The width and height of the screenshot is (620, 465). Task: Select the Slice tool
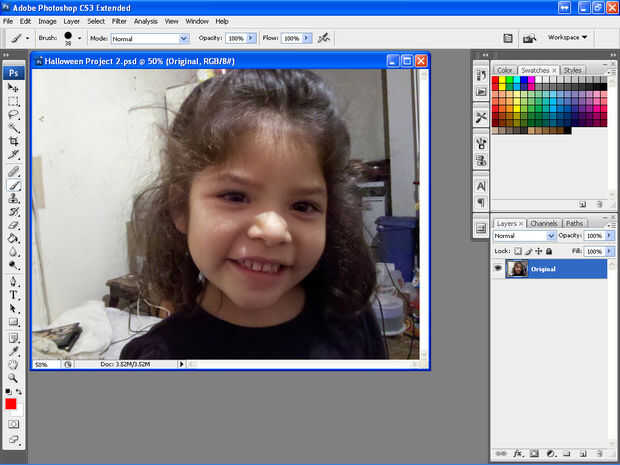coord(13,154)
